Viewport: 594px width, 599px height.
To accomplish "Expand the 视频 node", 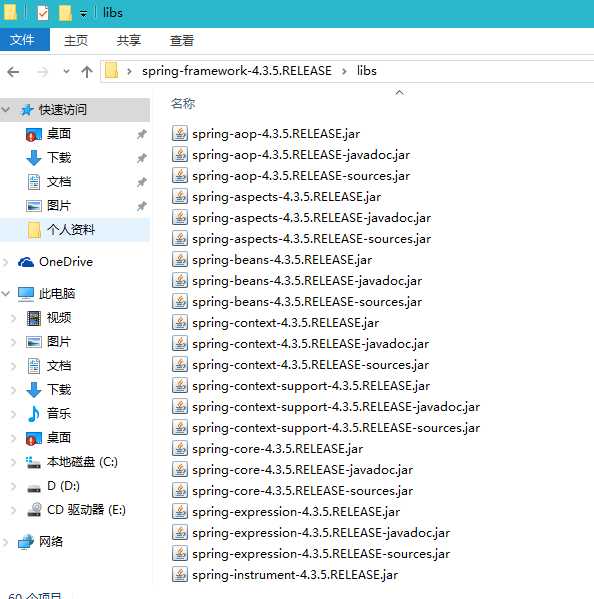I will [13, 317].
